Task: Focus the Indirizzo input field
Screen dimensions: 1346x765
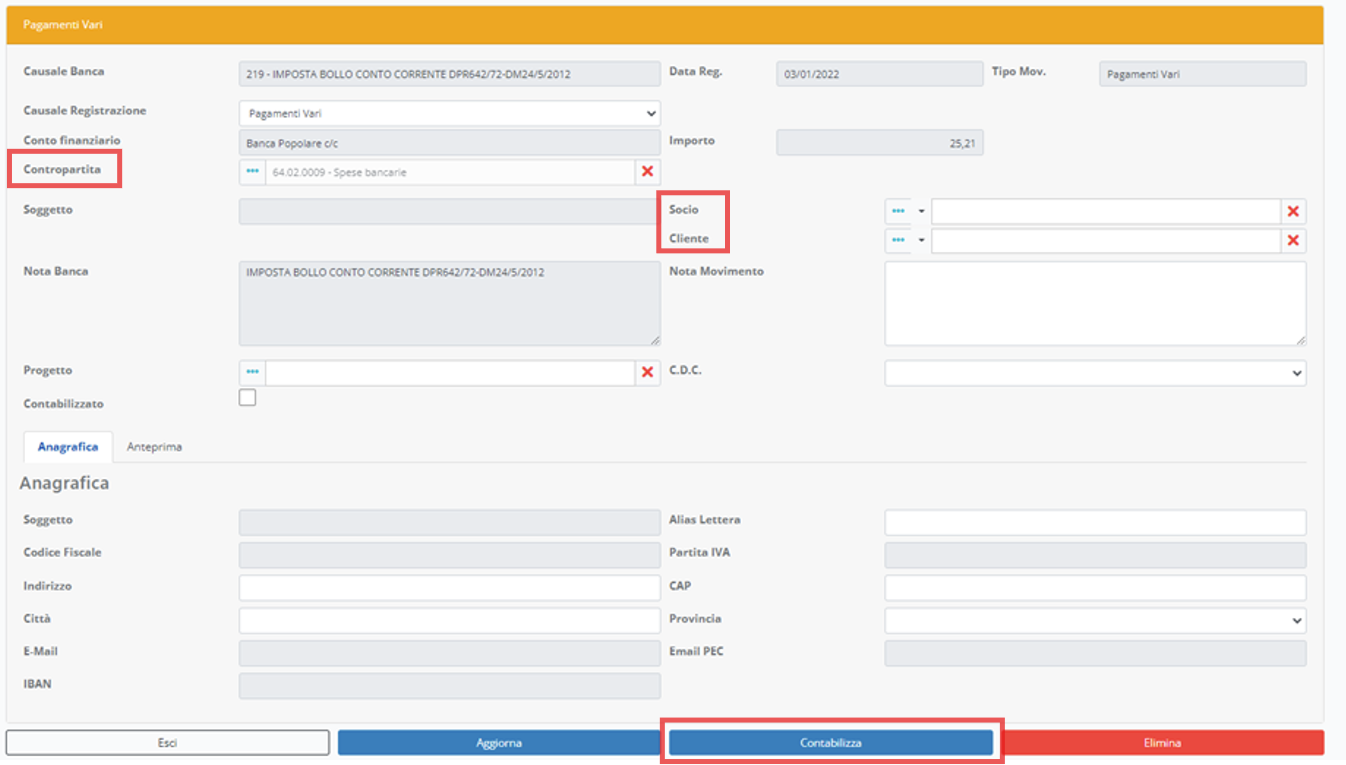Action: tap(449, 587)
